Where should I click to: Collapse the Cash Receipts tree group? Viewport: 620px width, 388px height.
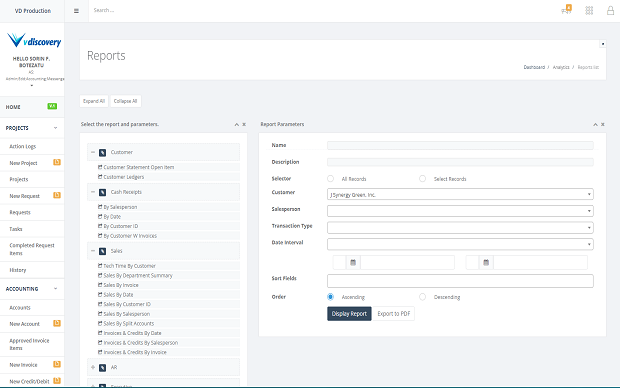point(93,192)
